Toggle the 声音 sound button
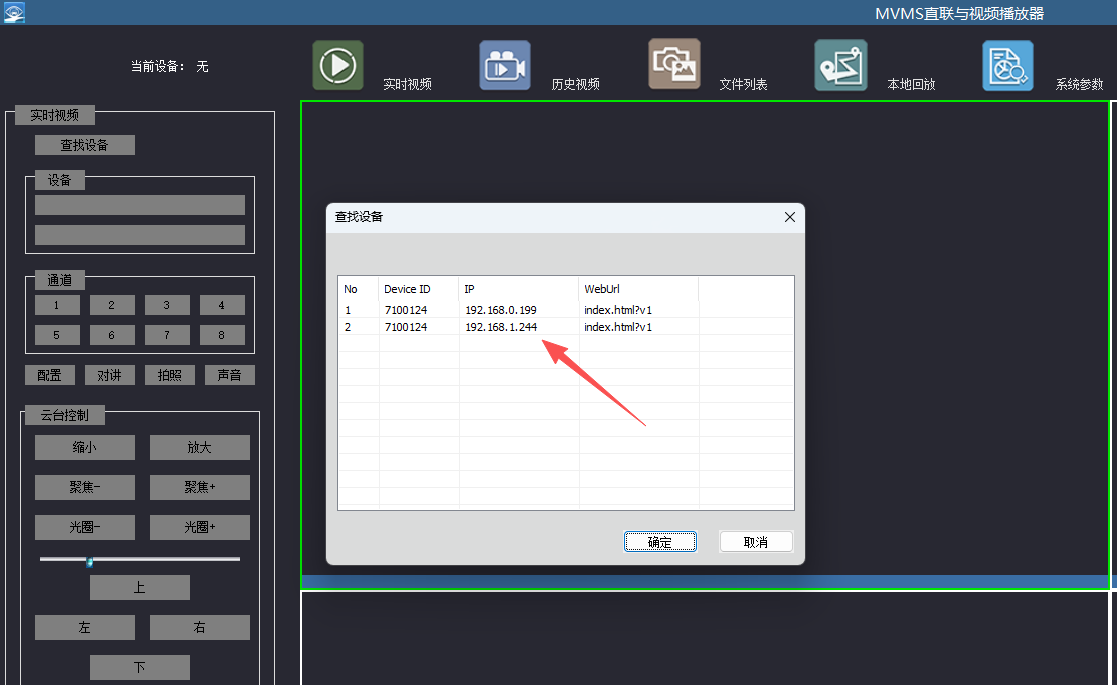The height and width of the screenshot is (685, 1117). click(x=229, y=375)
